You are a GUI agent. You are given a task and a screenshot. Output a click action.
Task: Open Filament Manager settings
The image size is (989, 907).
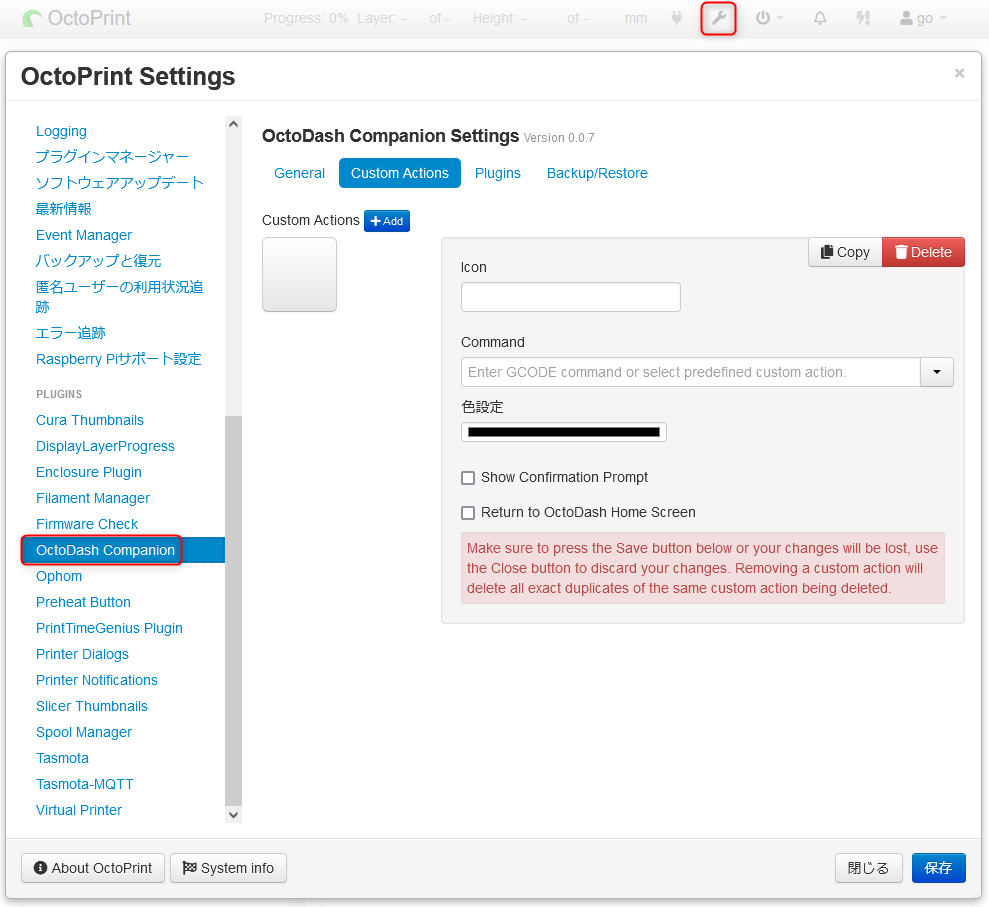[x=93, y=498]
